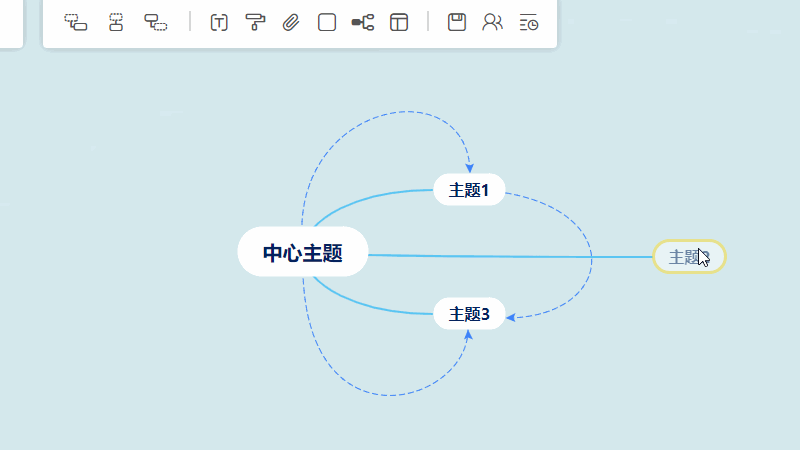This screenshot has width=800, height=450.
Task: Open the branch structure layout icon
Action: tap(363, 22)
